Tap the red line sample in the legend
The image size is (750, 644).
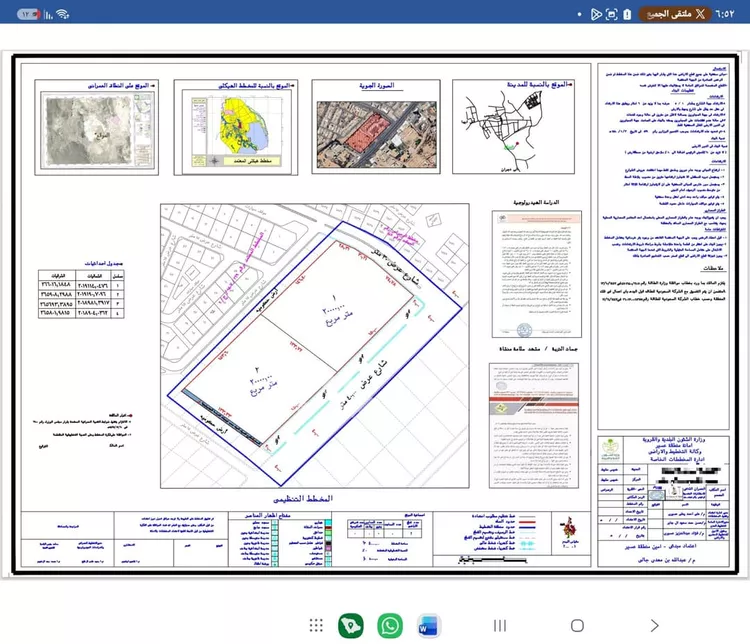[x=528, y=522]
